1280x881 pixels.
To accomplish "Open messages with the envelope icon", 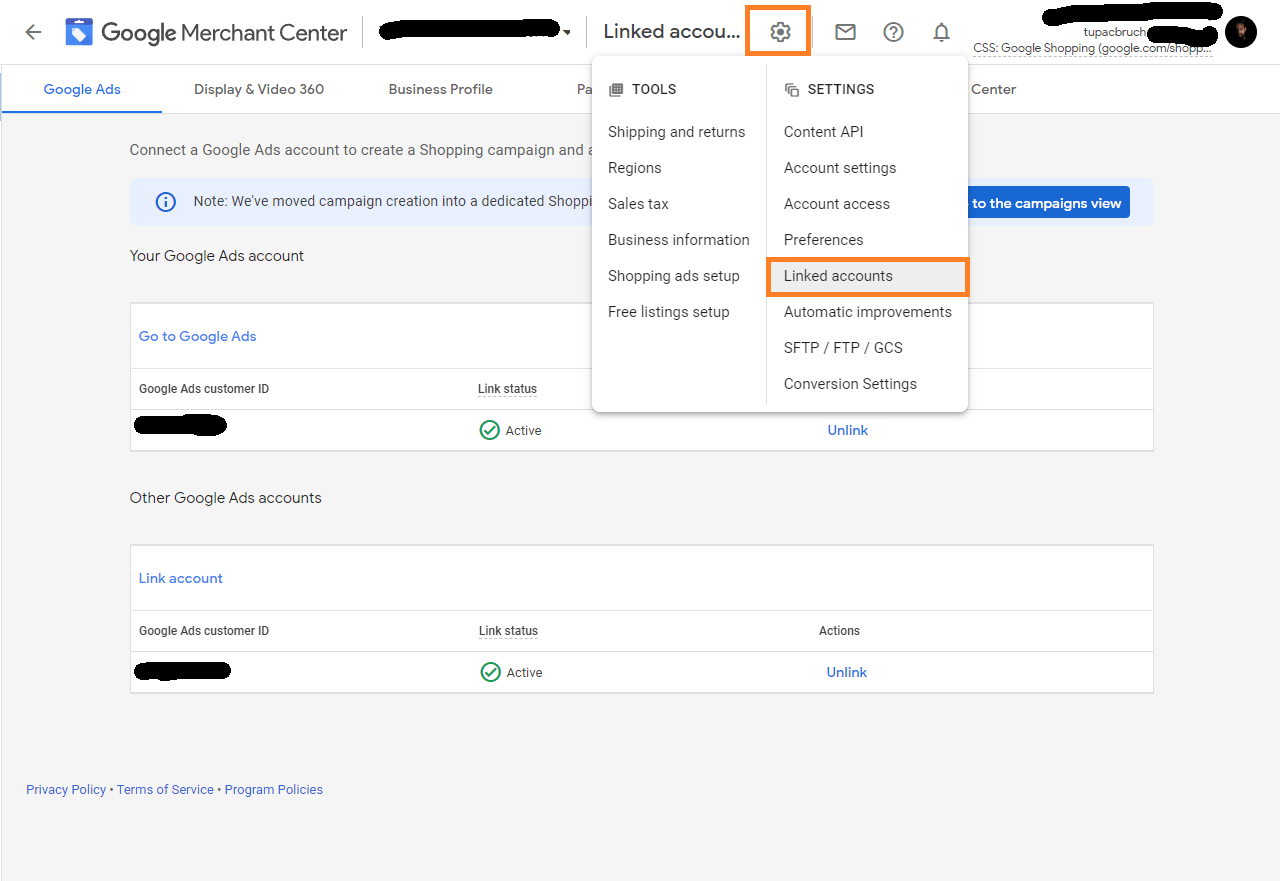I will click(x=845, y=31).
